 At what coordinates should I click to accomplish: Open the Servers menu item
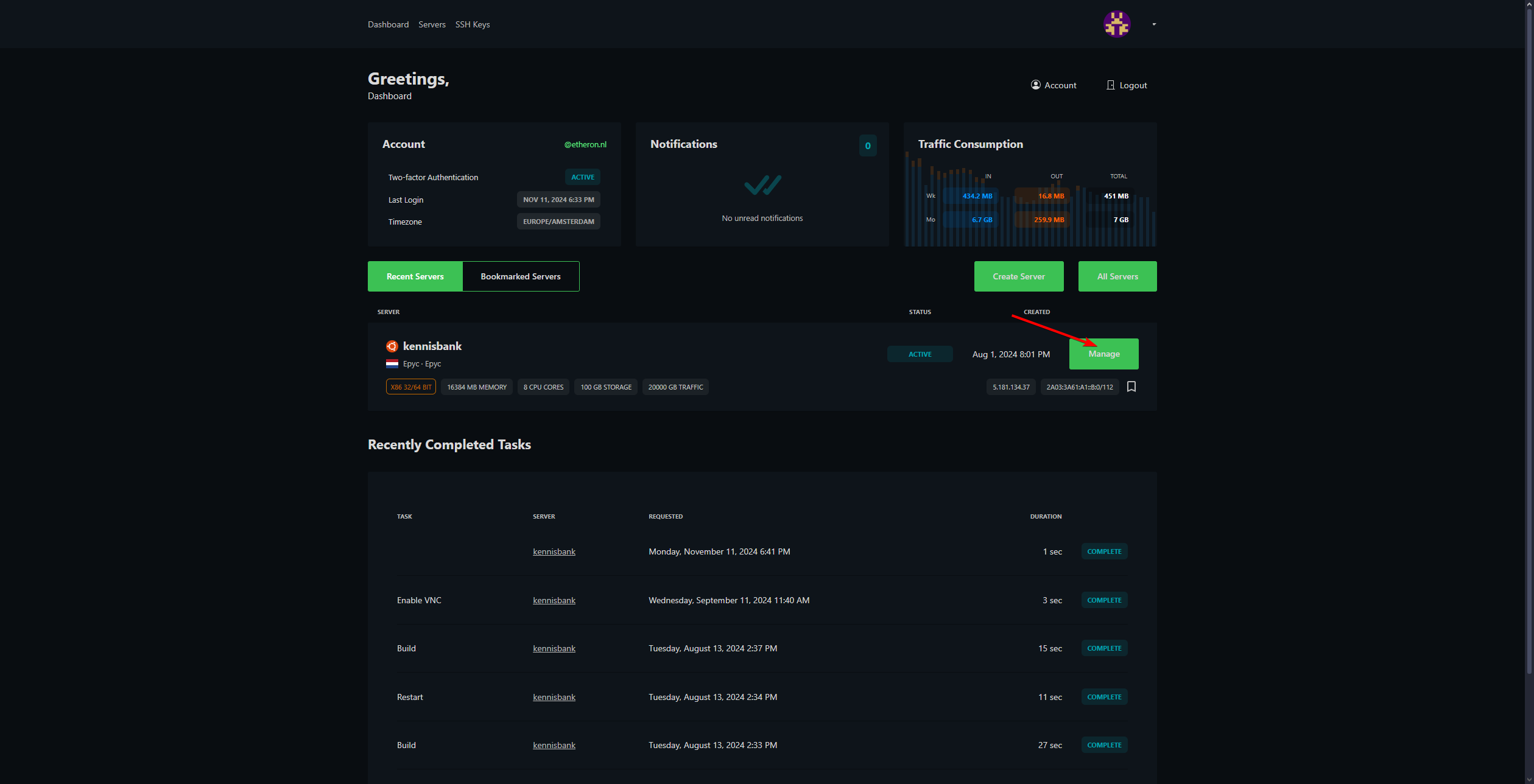(432, 24)
